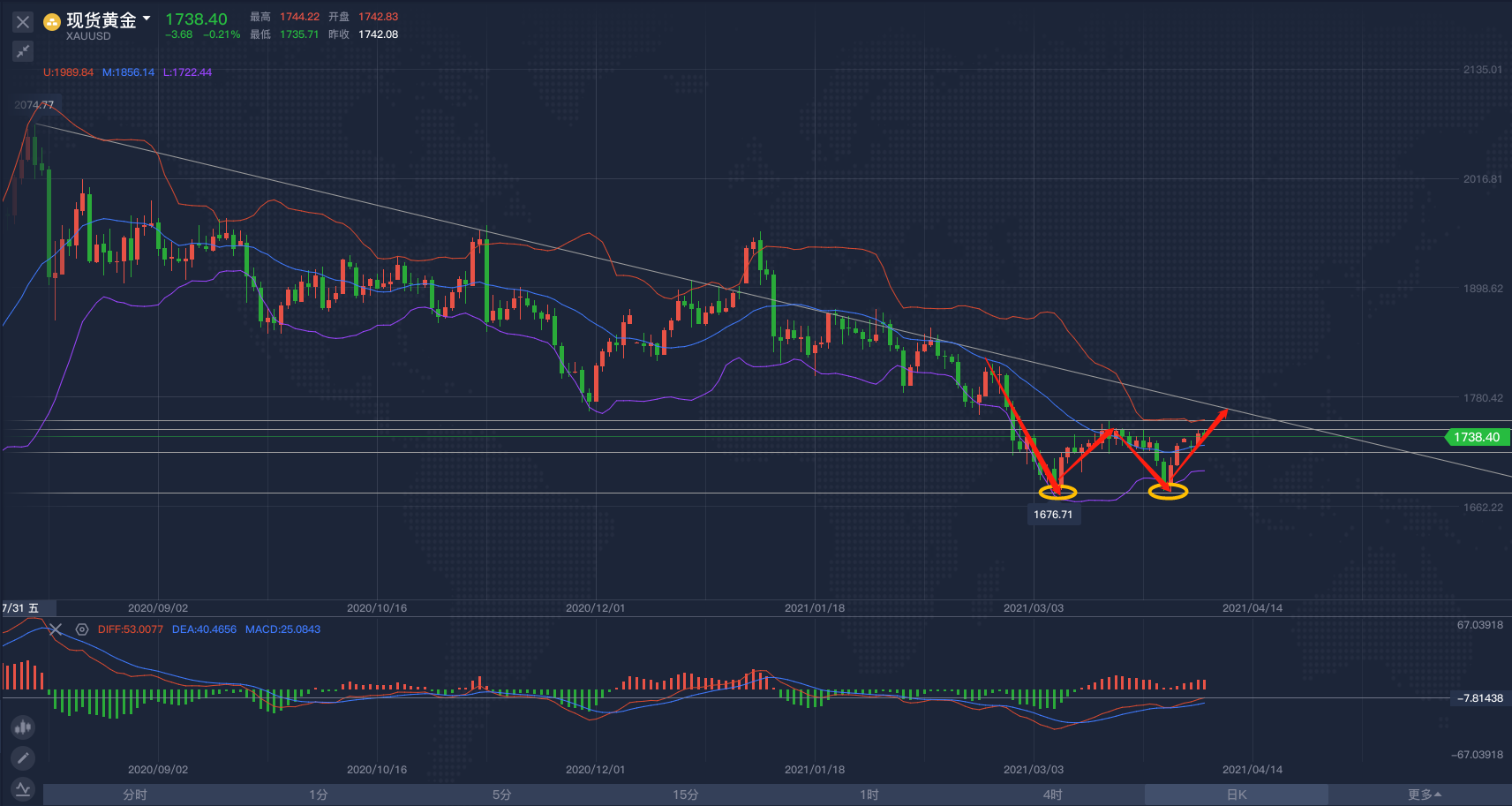Click the collapse fullscreen arrows icon

[23, 52]
